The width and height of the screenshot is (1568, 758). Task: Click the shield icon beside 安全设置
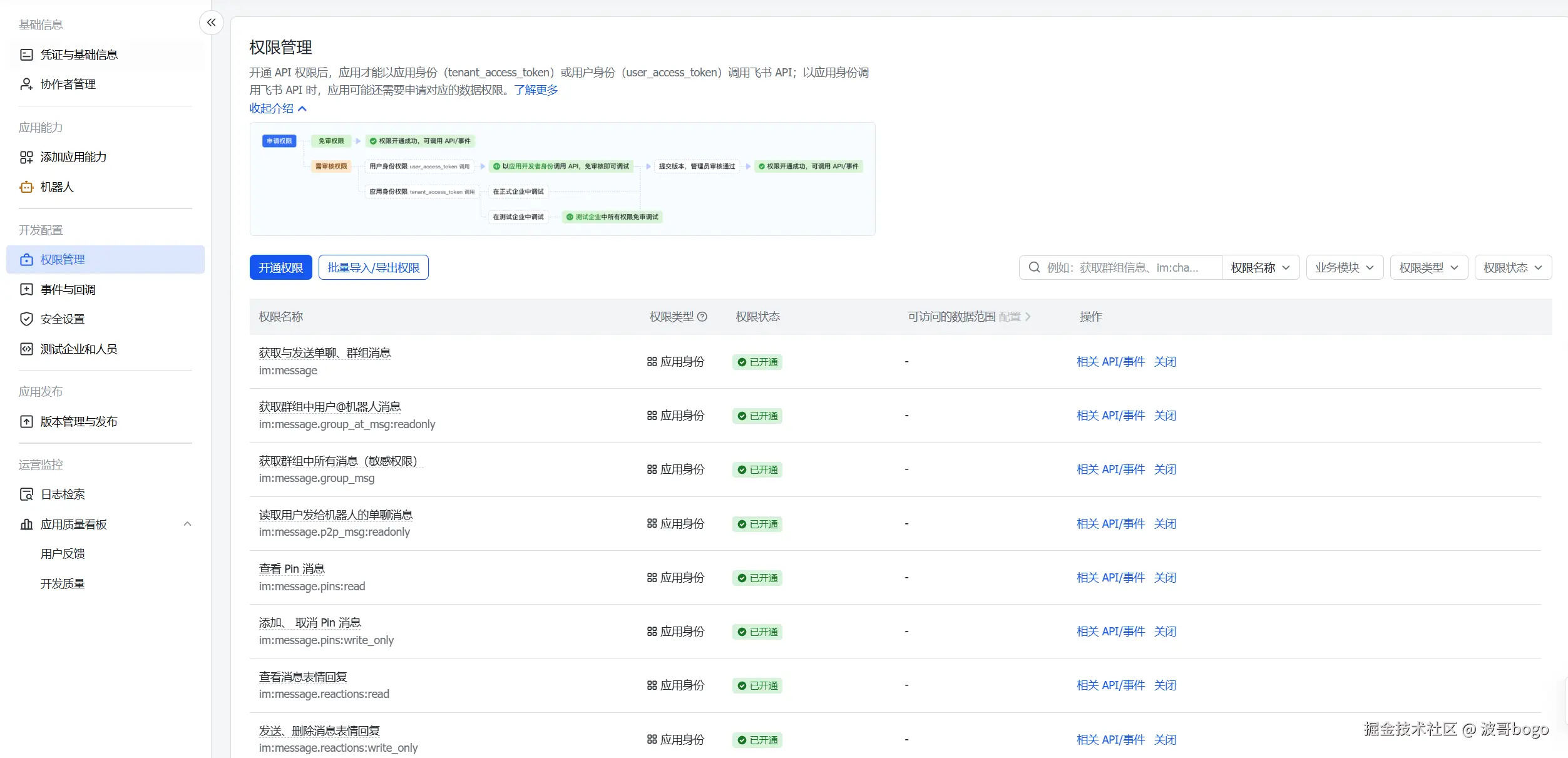26,319
